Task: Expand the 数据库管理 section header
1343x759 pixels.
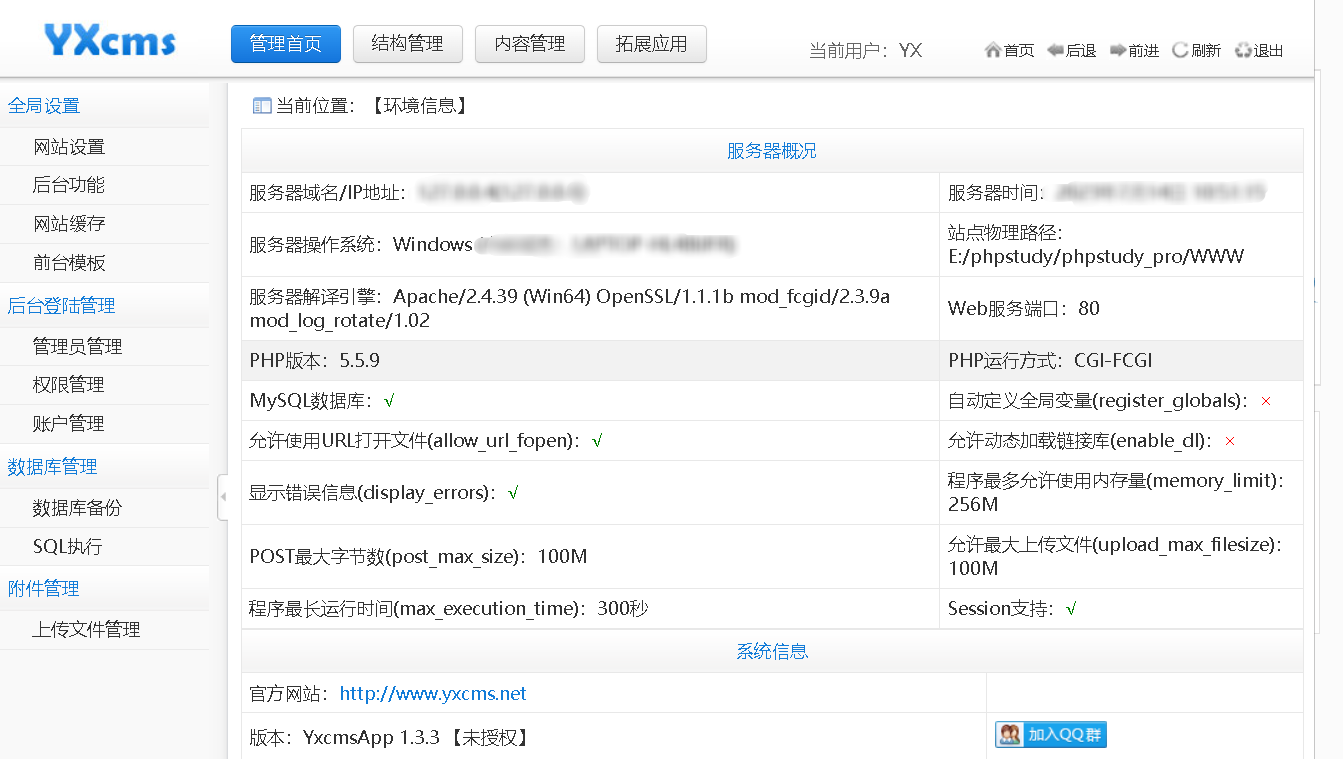Action: tap(54, 466)
